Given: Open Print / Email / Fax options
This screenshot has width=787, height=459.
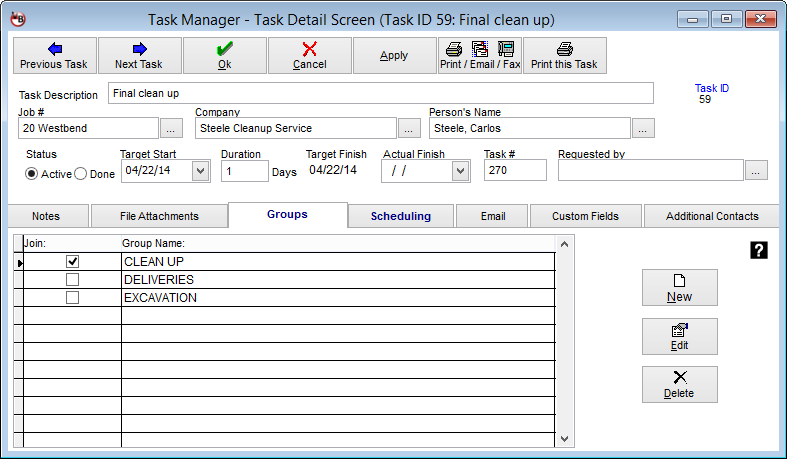Looking at the screenshot, I should (480, 55).
